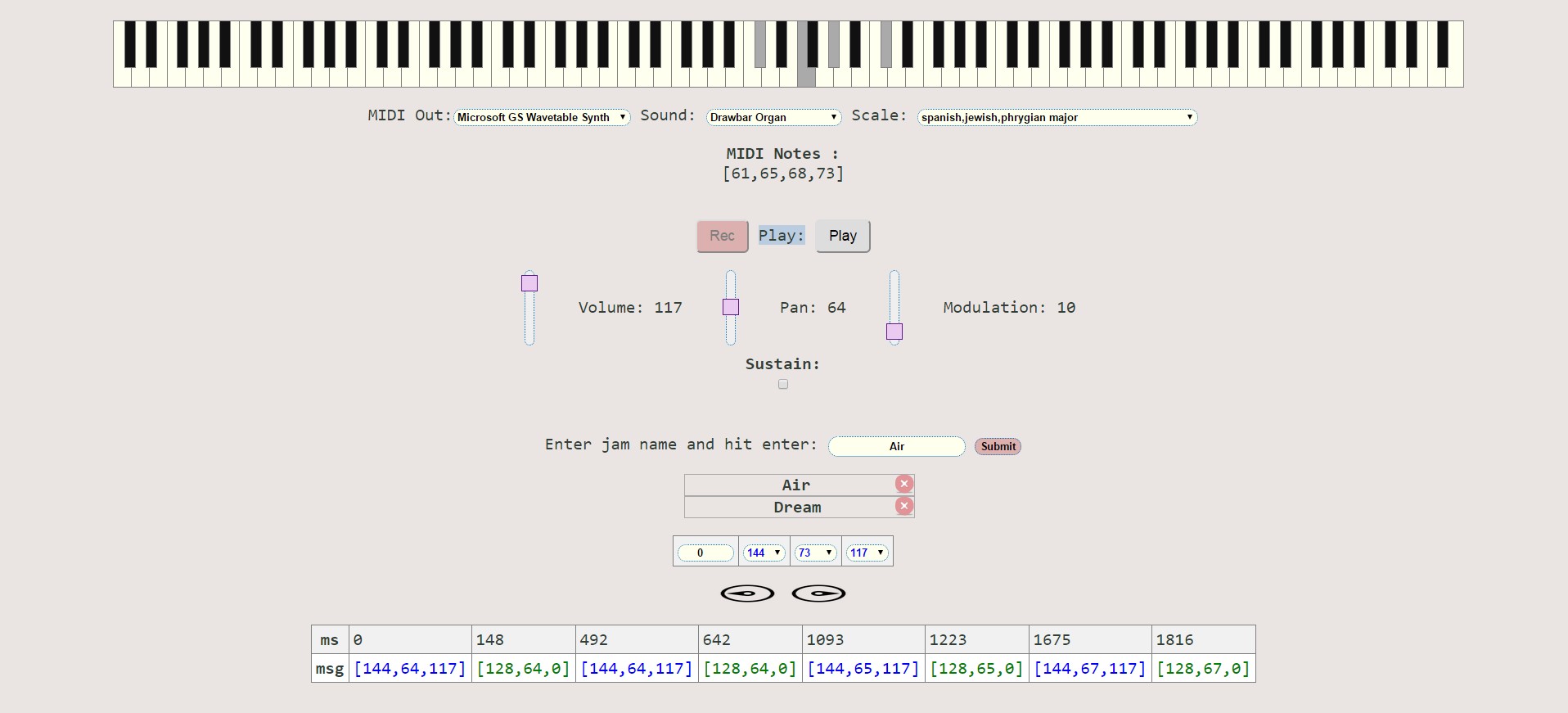Click the 1675 ms time cell
This screenshot has height=713, width=1568.
tap(1090, 639)
